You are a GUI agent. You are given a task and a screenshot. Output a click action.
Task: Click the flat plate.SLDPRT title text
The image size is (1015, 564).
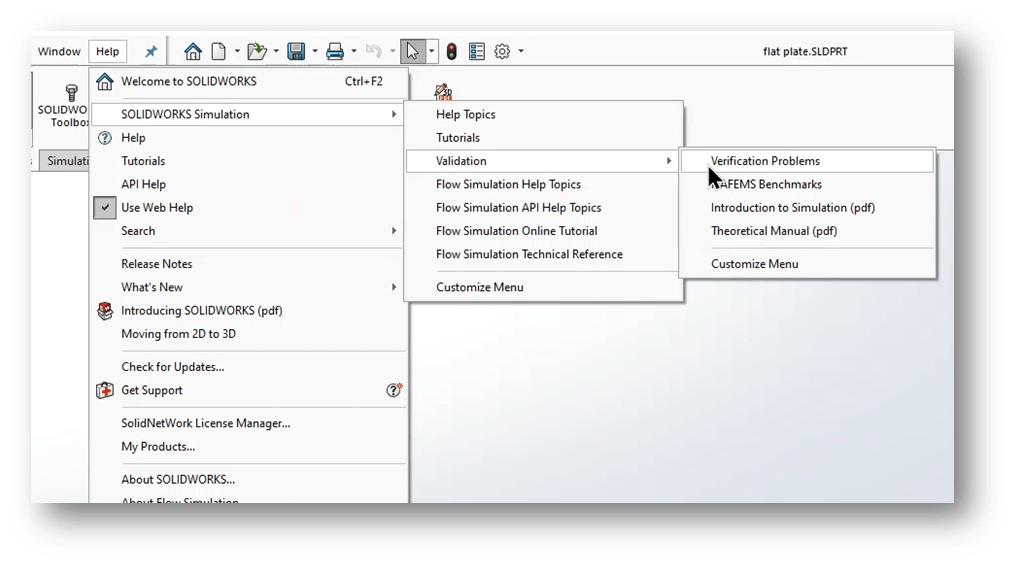pyautogui.click(x=805, y=52)
